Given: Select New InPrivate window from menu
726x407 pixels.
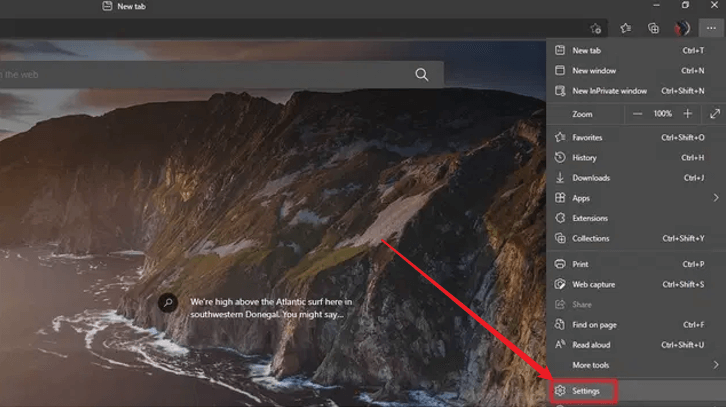Looking at the screenshot, I should 609,91.
